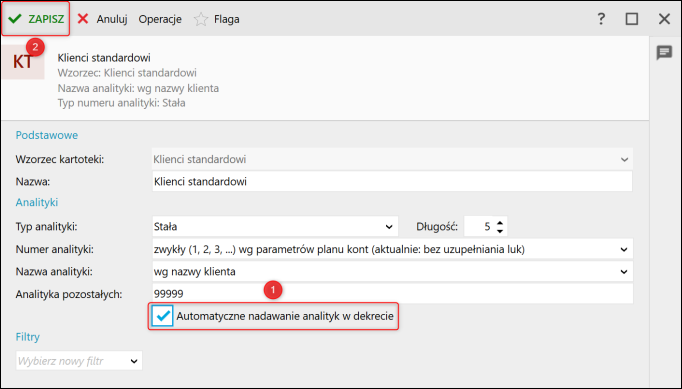
Task: Expand the Nazwa analityki dropdown
Action: [x=624, y=272]
